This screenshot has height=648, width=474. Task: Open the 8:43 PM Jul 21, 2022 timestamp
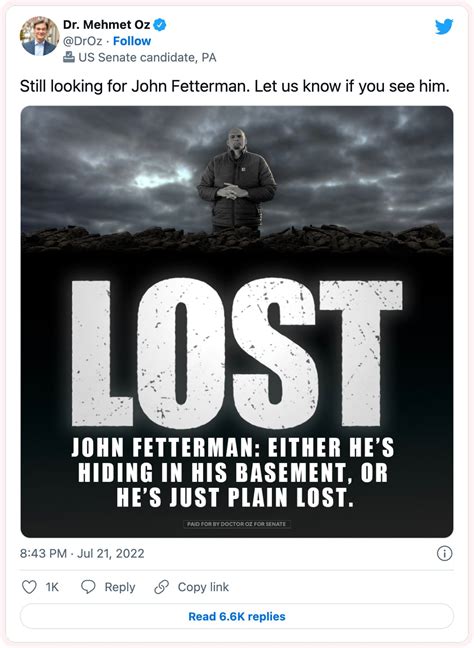[x=82, y=553]
